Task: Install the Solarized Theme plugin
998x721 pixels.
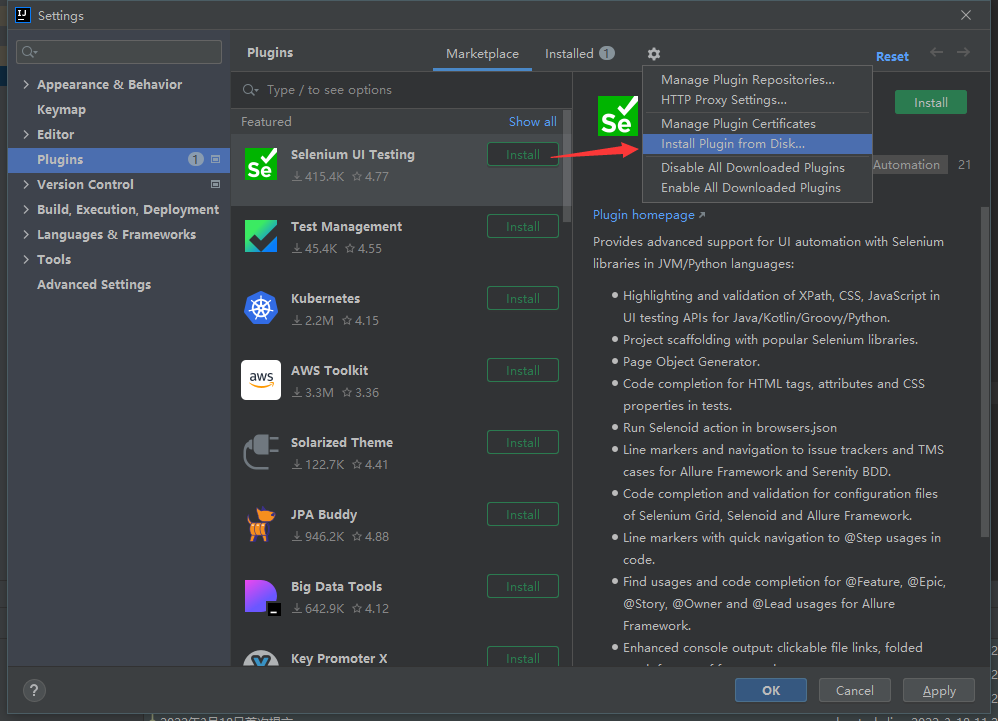Action: (523, 442)
